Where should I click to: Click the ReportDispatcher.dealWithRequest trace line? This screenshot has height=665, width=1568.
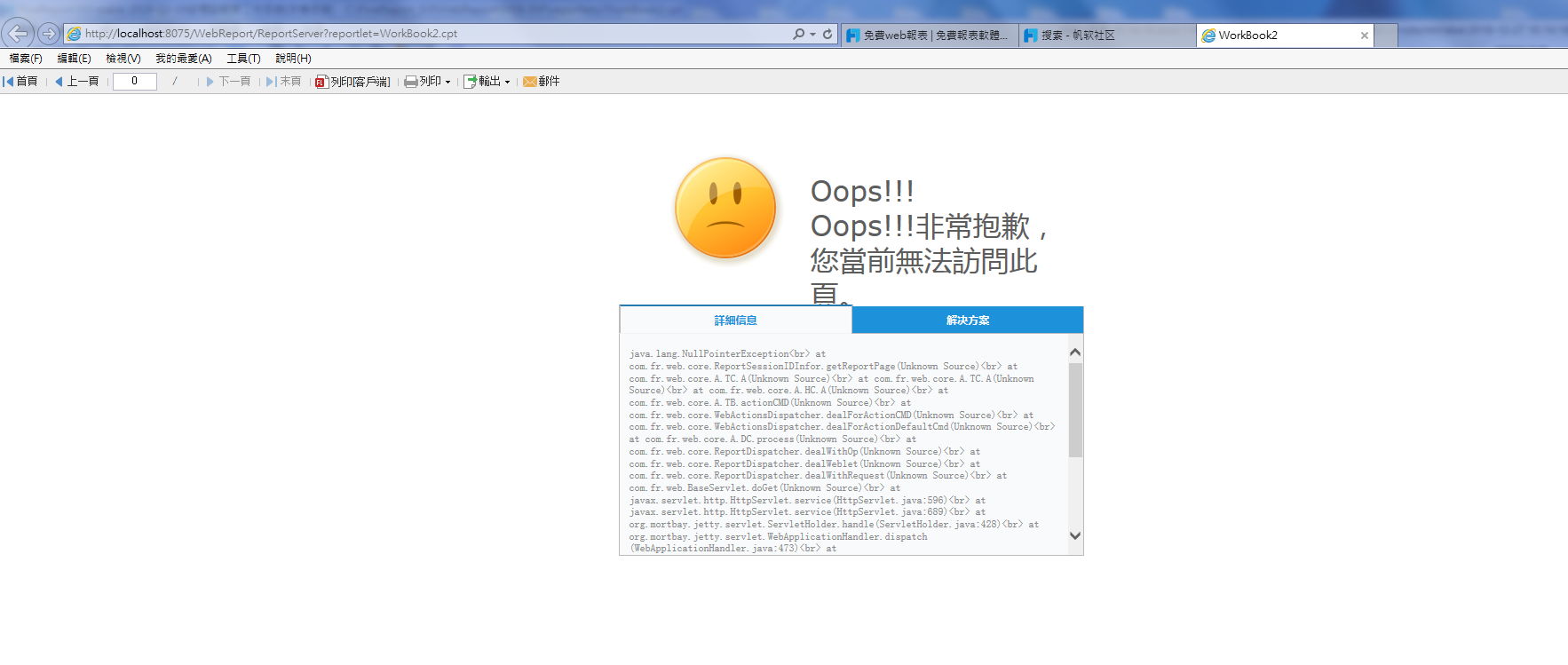[818, 476]
